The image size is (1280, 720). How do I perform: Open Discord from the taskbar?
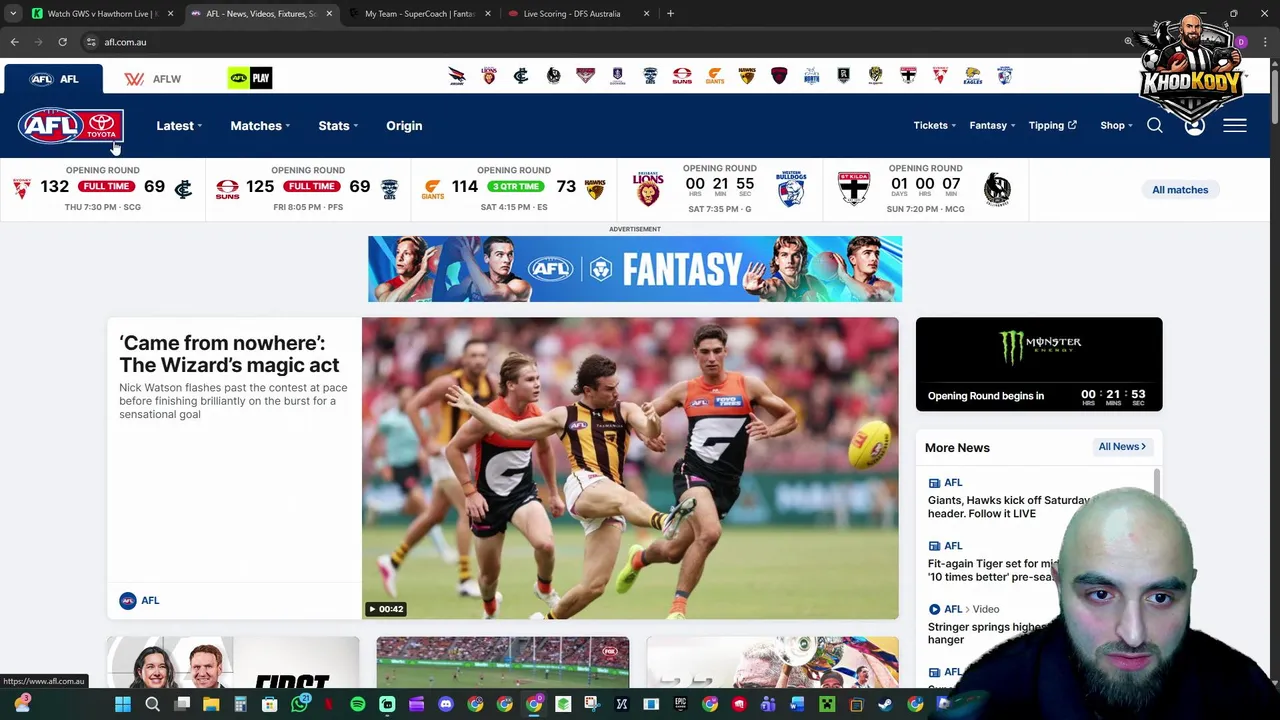tap(446, 705)
